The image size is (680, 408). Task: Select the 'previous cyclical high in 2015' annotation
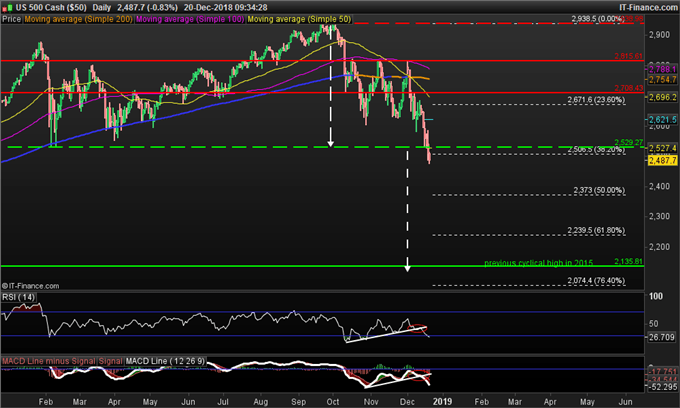coord(538,263)
